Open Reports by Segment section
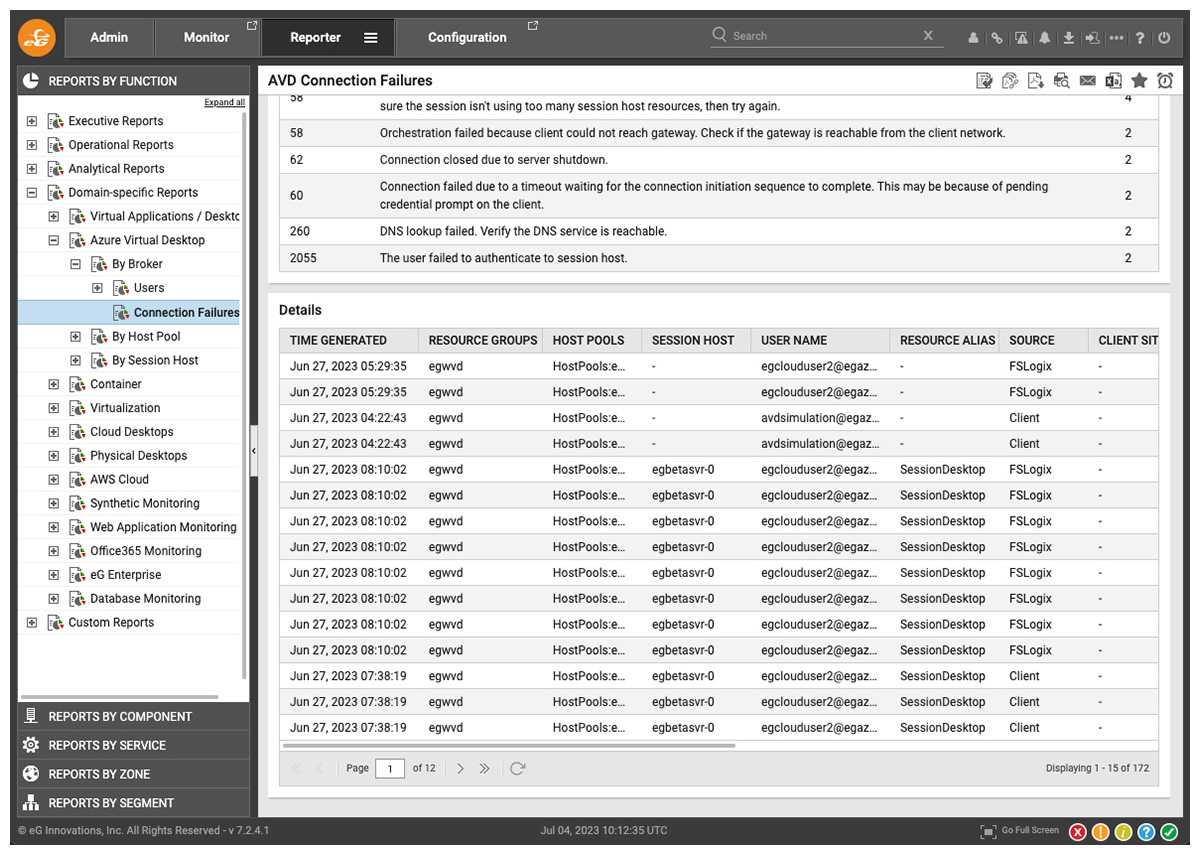 click(x=134, y=803)
